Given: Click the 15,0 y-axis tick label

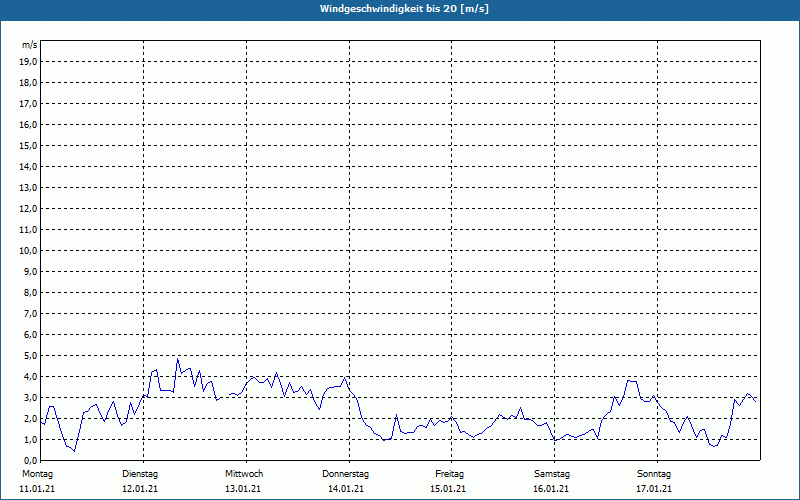Looking at the screenshot, I should coord(29,145).
